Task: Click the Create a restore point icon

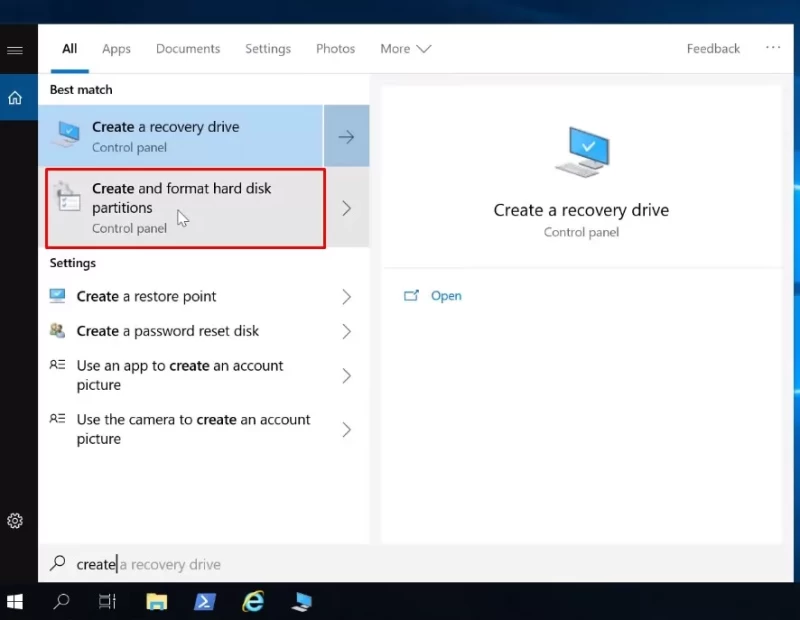Action: click(57, 296)
